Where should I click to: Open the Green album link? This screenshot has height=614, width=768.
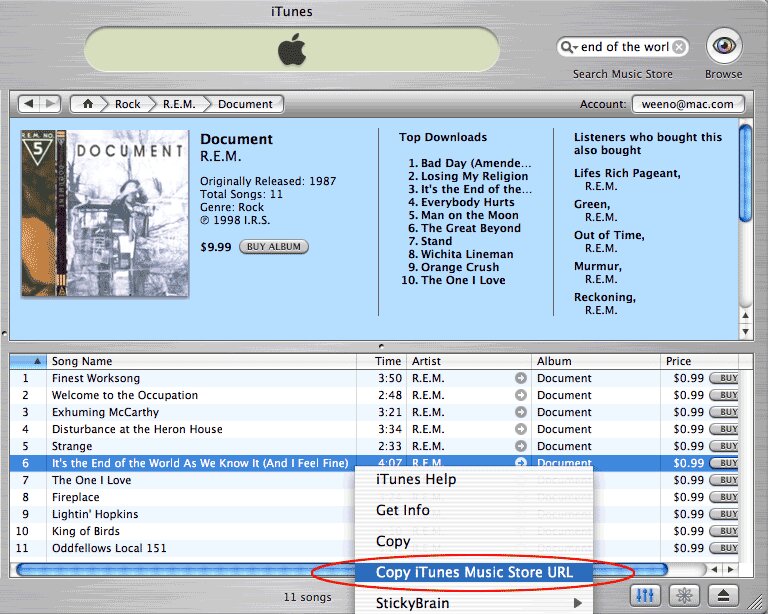tap(592, 204)
